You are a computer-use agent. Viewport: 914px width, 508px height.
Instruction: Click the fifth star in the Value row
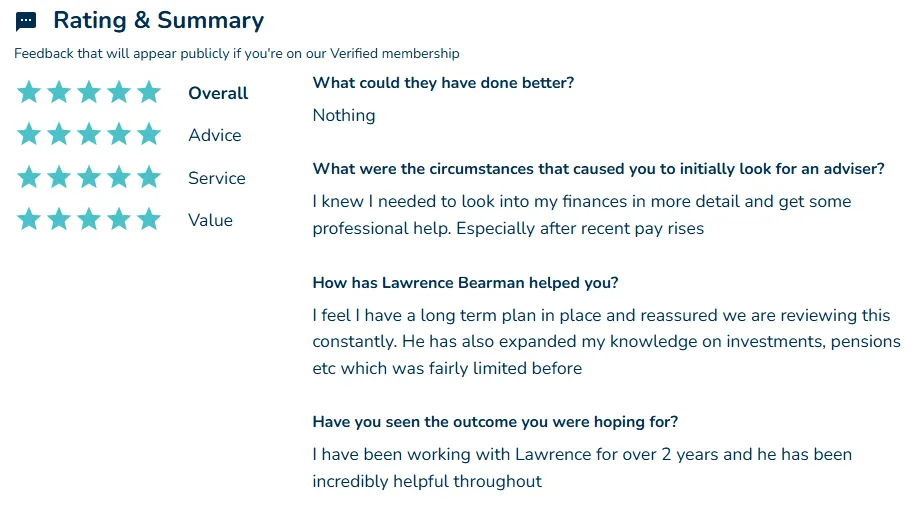click(149, 219)
